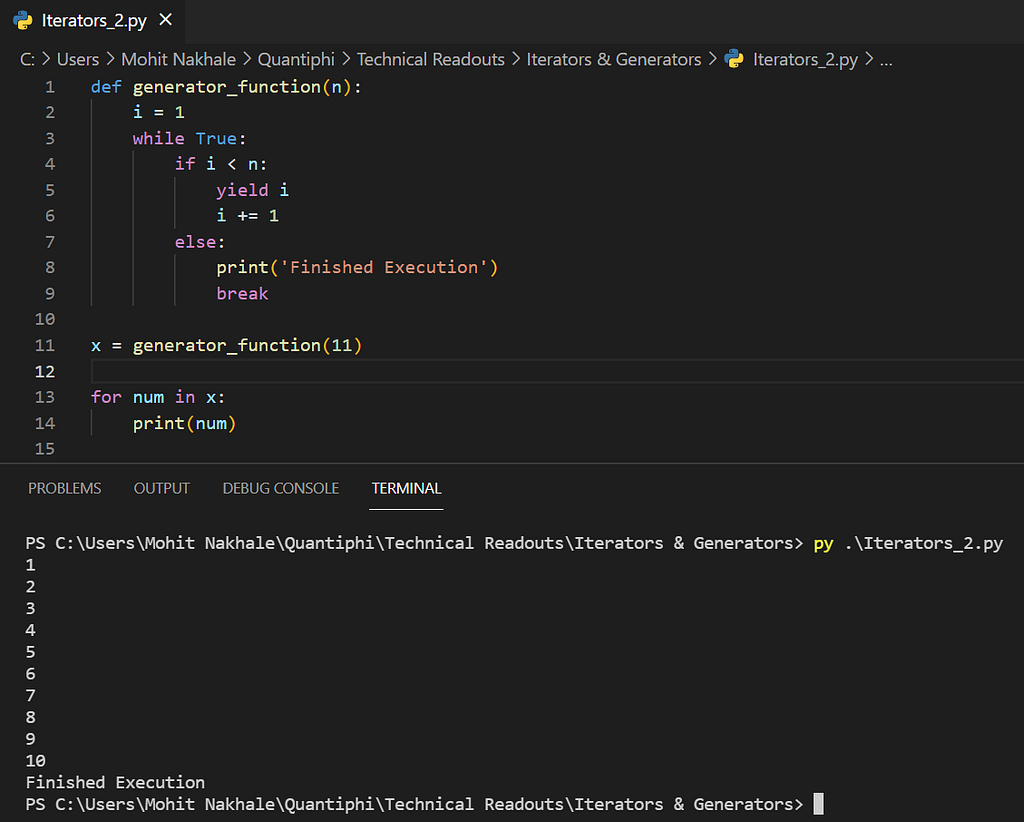The width and height of the screenshot is (1024, 822).
Task: Click line number 11 in the gutter
Action: tap(44, 345)
